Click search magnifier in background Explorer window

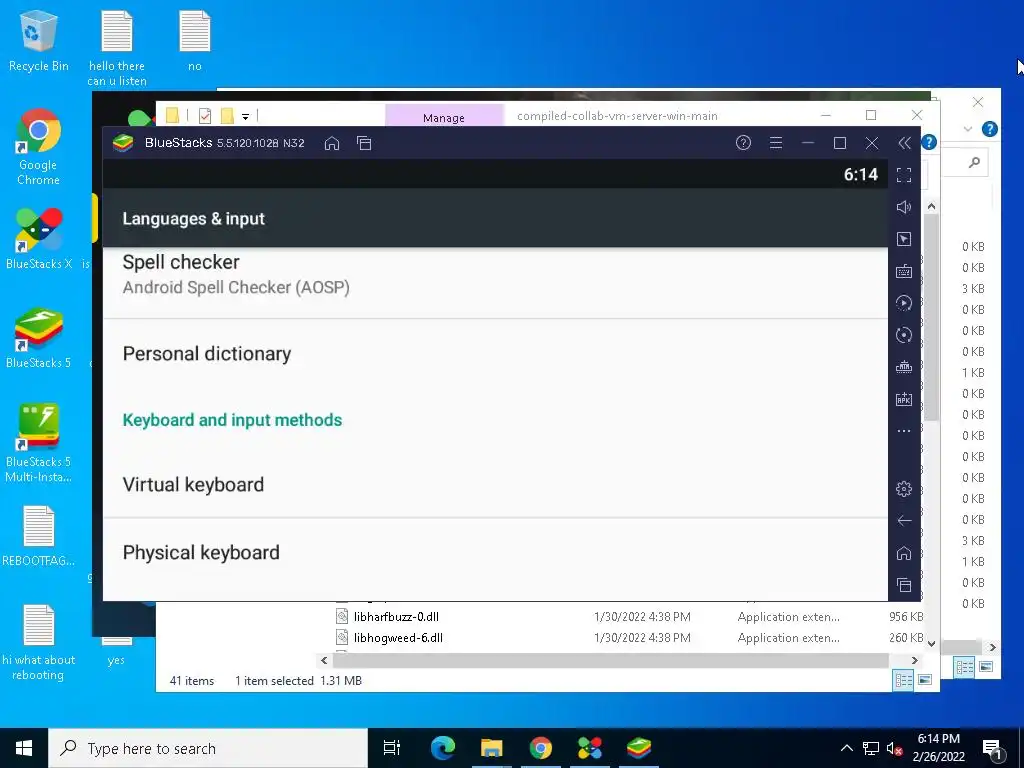click(x=974, y=162)
